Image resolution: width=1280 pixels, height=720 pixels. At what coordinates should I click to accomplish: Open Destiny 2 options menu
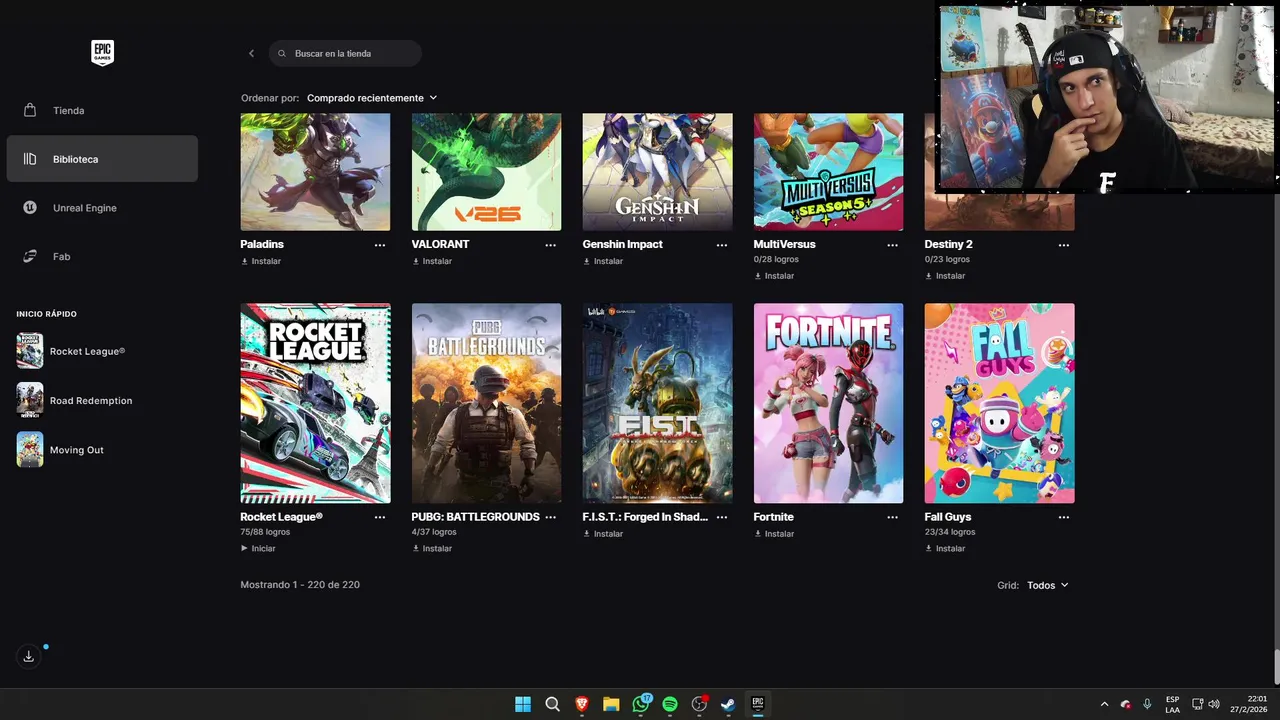(x=1064, y=245)
